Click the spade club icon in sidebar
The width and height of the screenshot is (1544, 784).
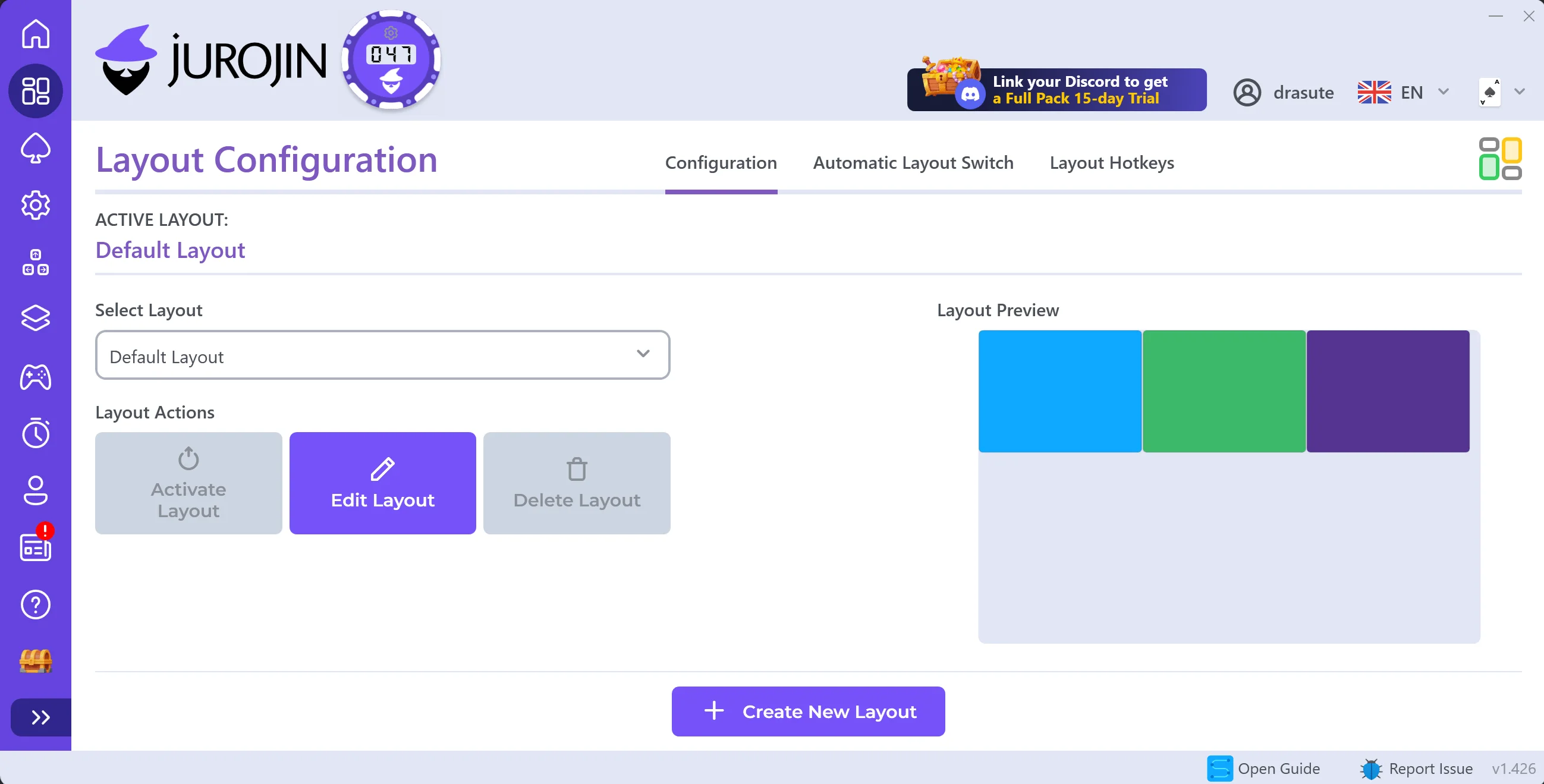[35, 148]
